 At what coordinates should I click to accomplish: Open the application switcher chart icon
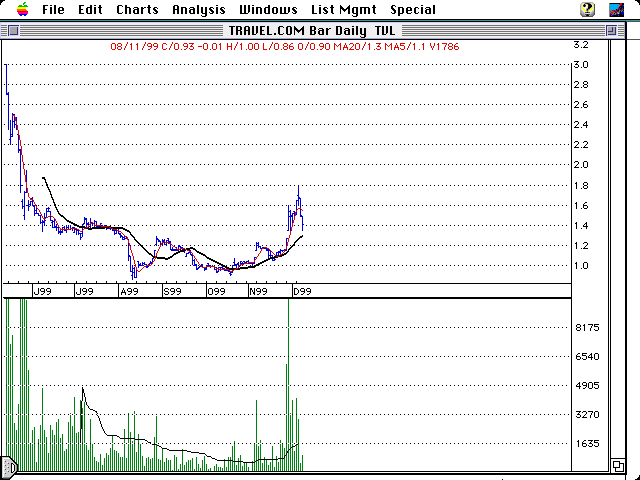(616, 9)
